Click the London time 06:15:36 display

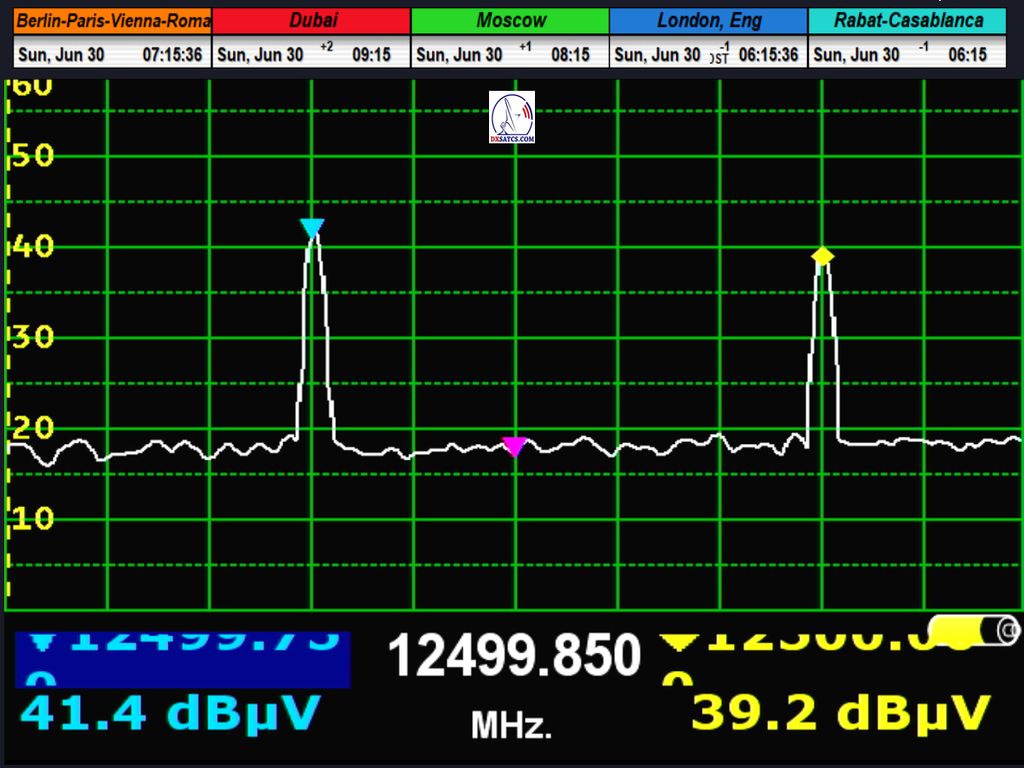point(768,55)
